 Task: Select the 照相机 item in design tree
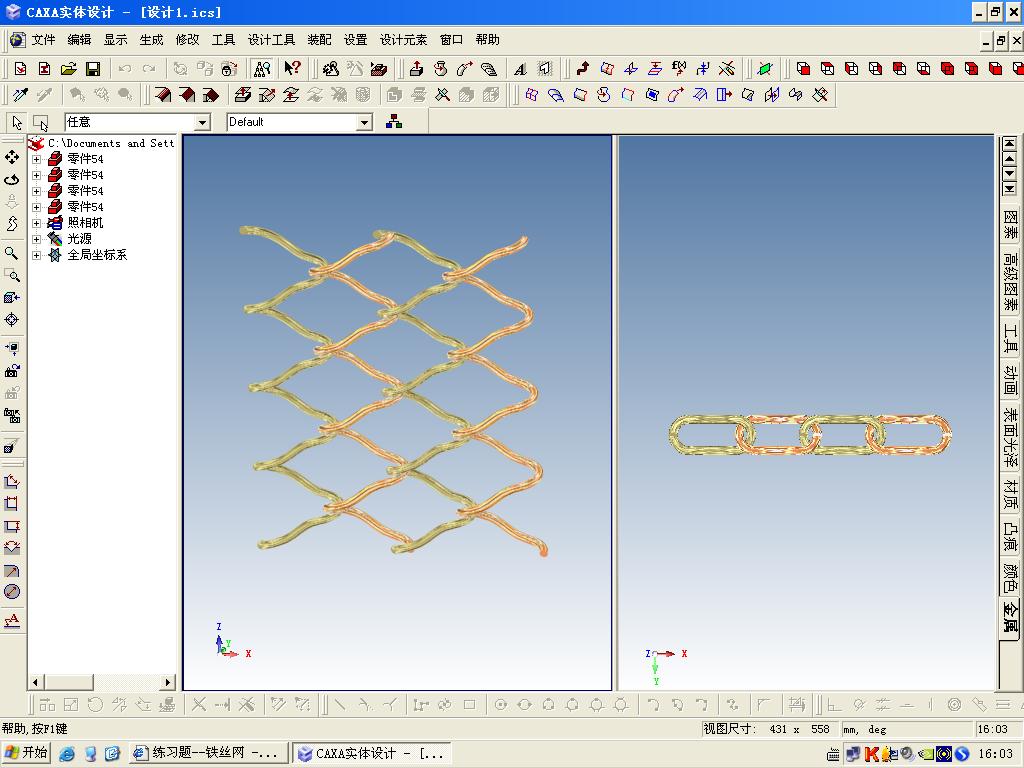click(86, 223)
